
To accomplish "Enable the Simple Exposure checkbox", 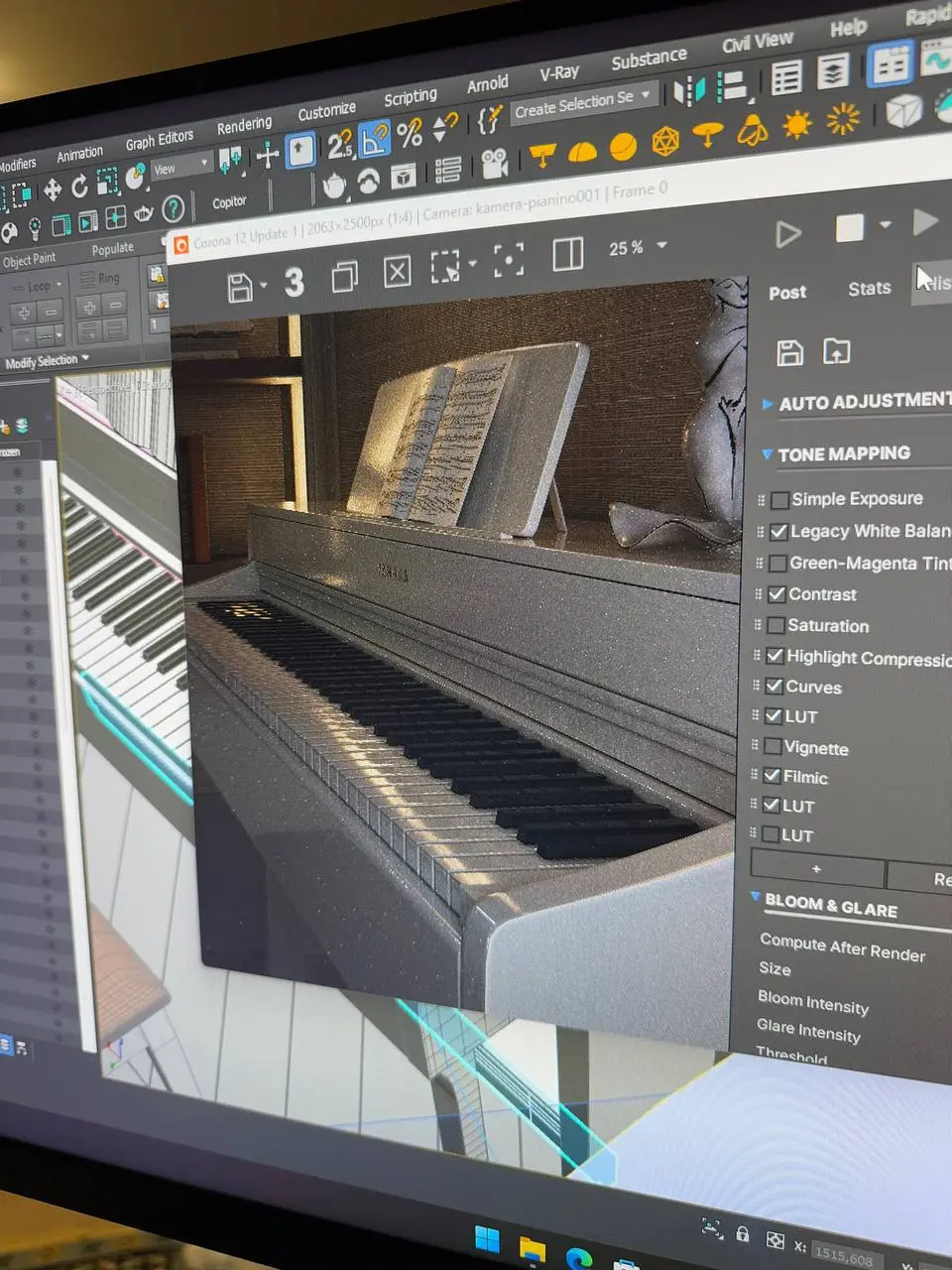I will pyautogui.click(x=780, y=500).
